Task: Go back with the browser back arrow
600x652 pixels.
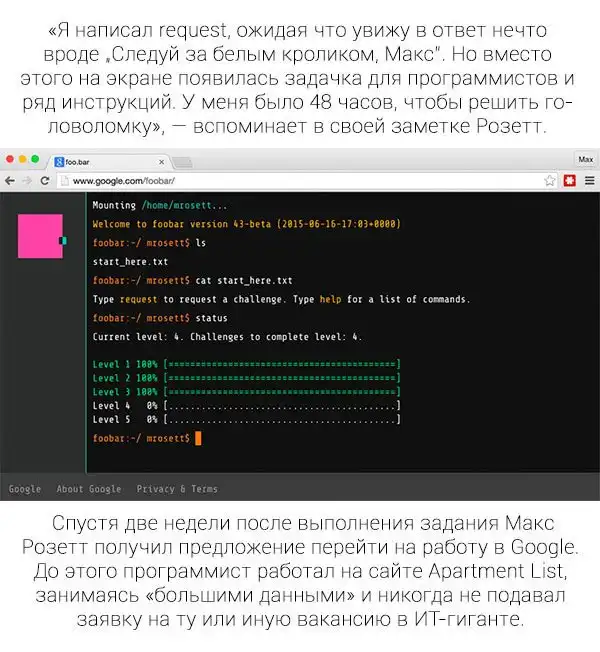Action: click(10, 180)
